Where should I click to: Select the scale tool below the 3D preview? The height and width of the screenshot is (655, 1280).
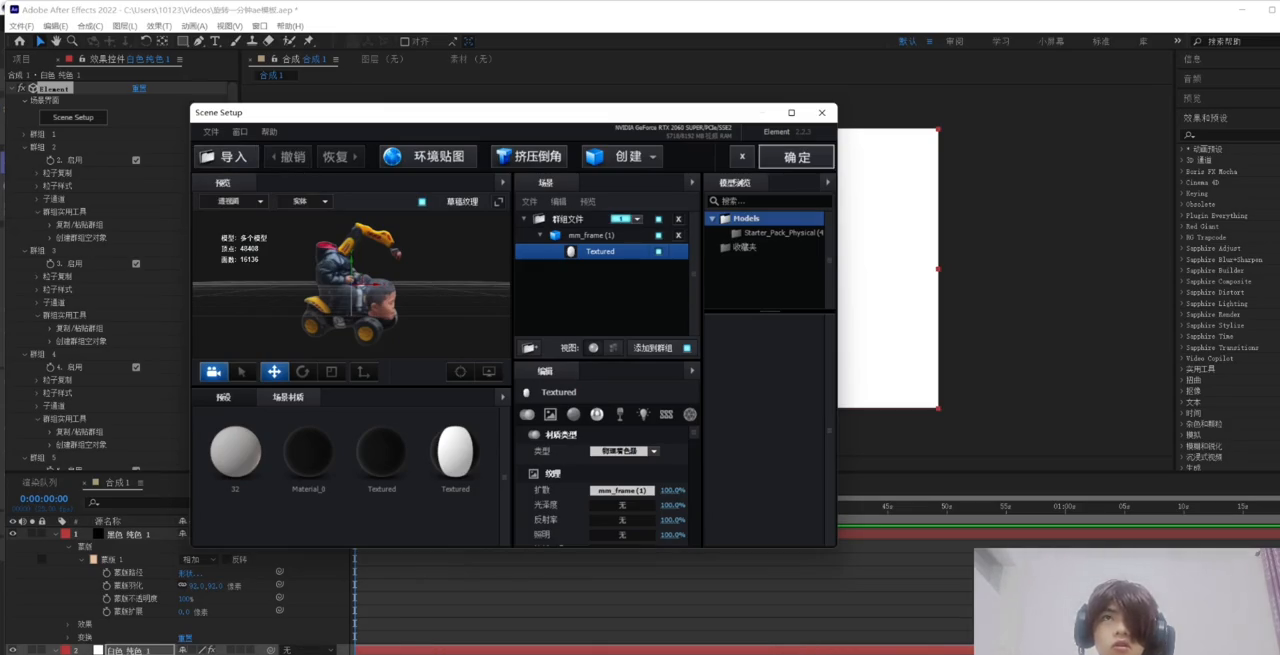pyautogui.click(x=332, y=372)
